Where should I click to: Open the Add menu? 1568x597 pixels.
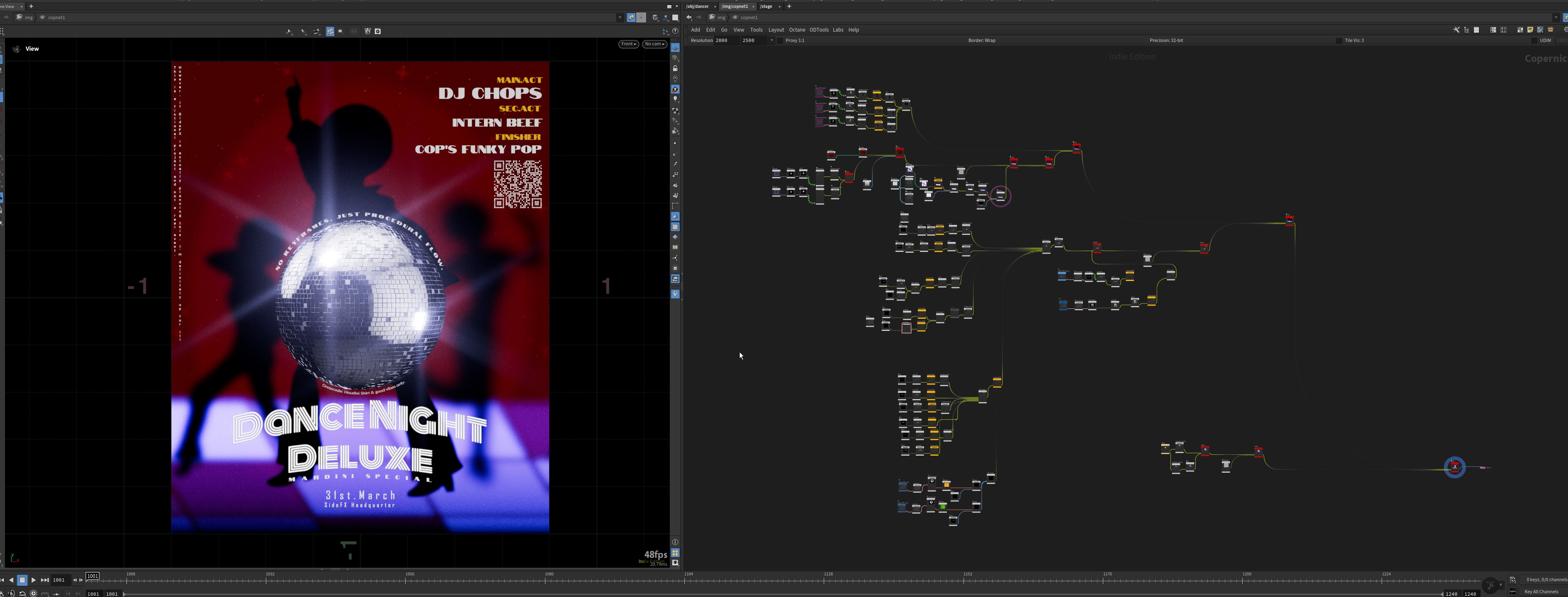(x=695, y=30)
